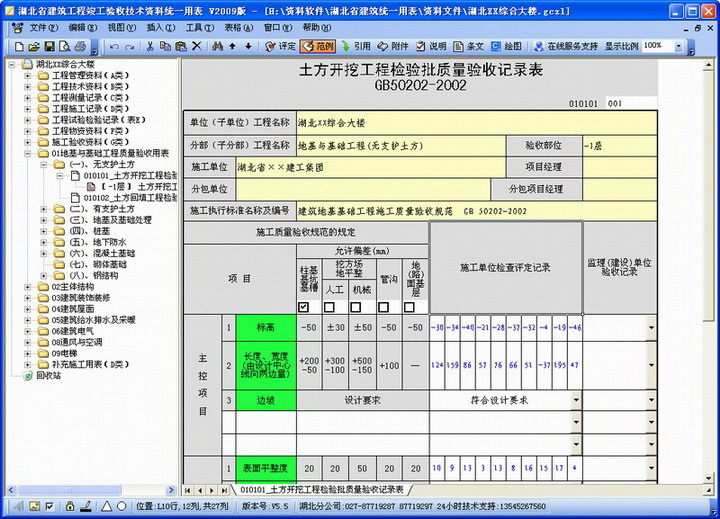This screenshot has height=519, width=720.
Task: Open print preview magnifier icon
Action: coord(65,46)
